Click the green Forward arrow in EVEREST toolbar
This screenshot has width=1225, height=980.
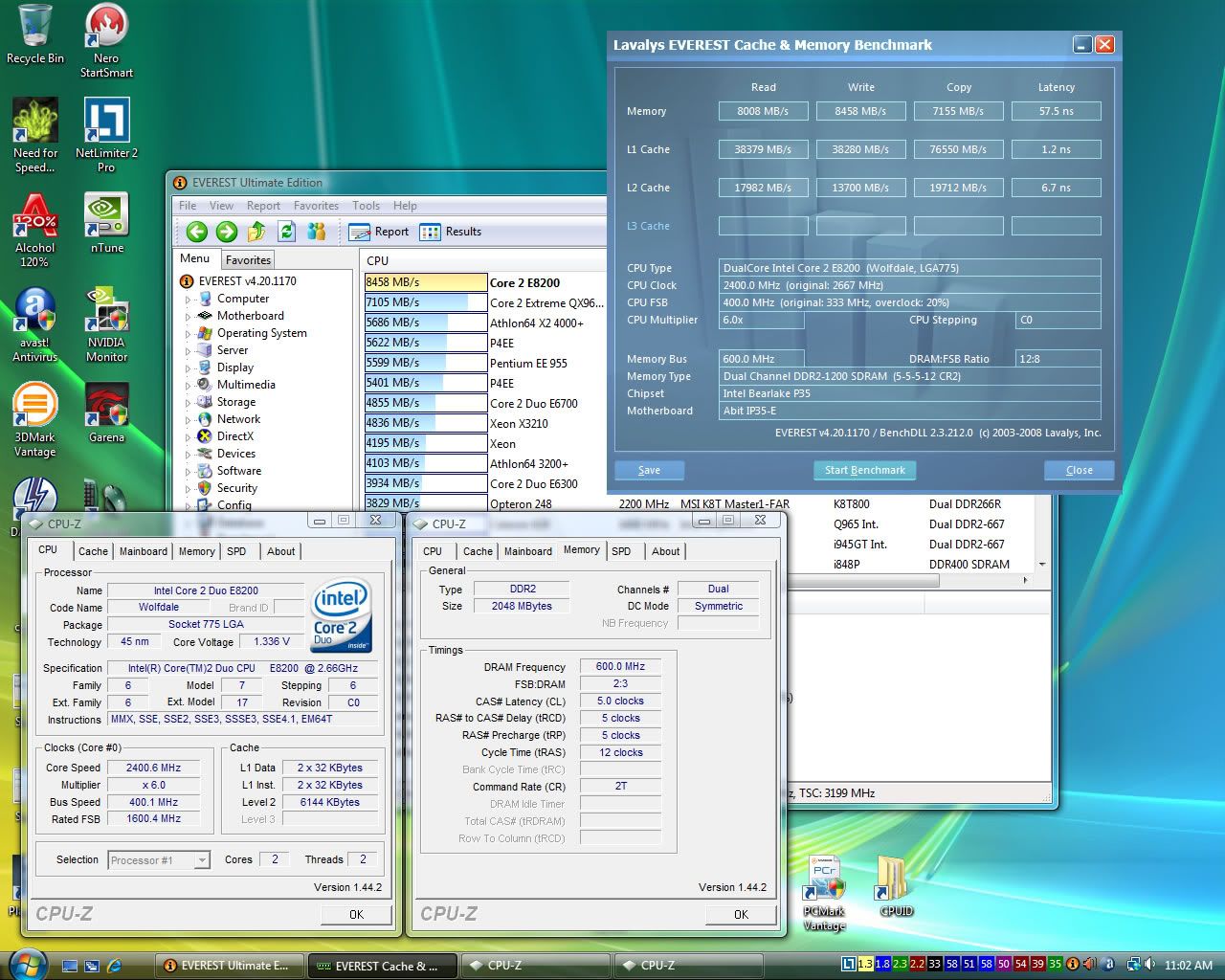tap(227, 232)
